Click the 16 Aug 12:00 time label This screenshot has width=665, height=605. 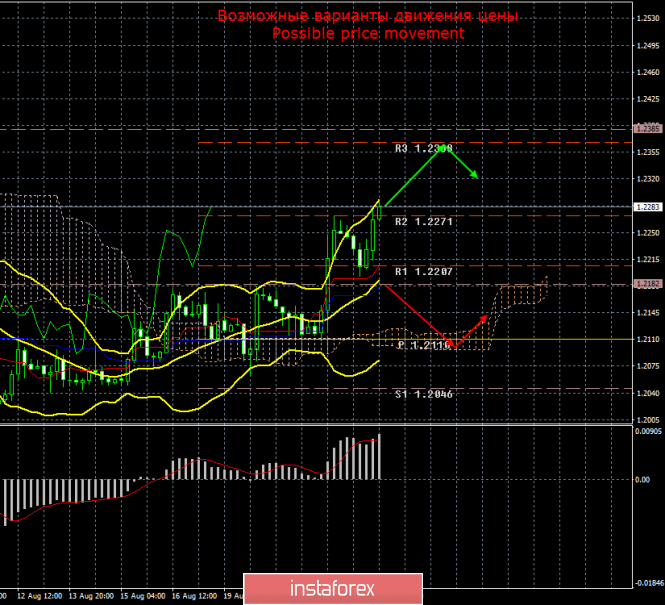coord(195,596)
